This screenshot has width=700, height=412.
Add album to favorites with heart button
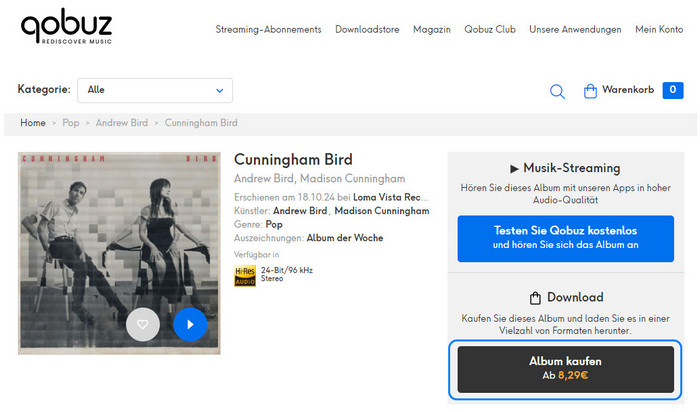click(143, 325)
